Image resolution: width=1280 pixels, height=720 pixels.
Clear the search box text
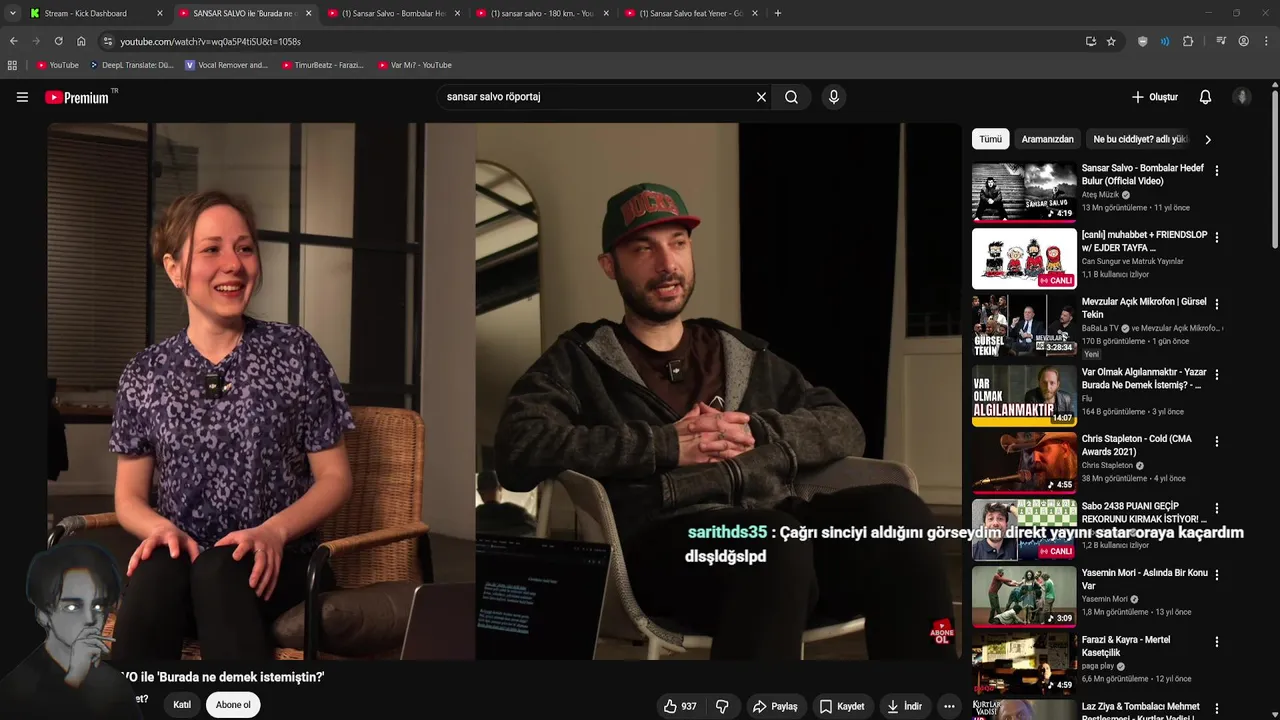(x=761, y=97)
